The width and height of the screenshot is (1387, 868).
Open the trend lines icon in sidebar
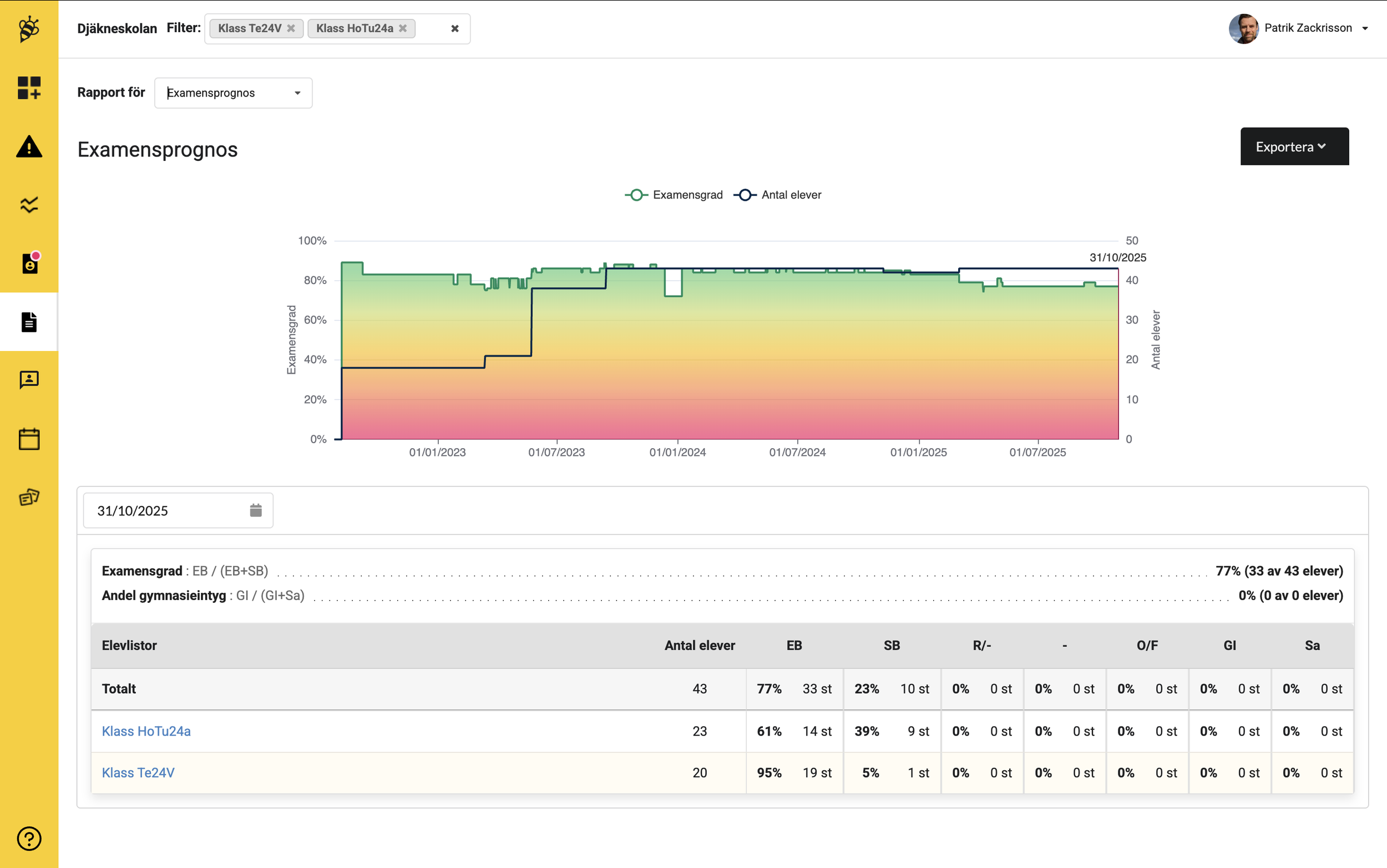click(x=29, y=205)
